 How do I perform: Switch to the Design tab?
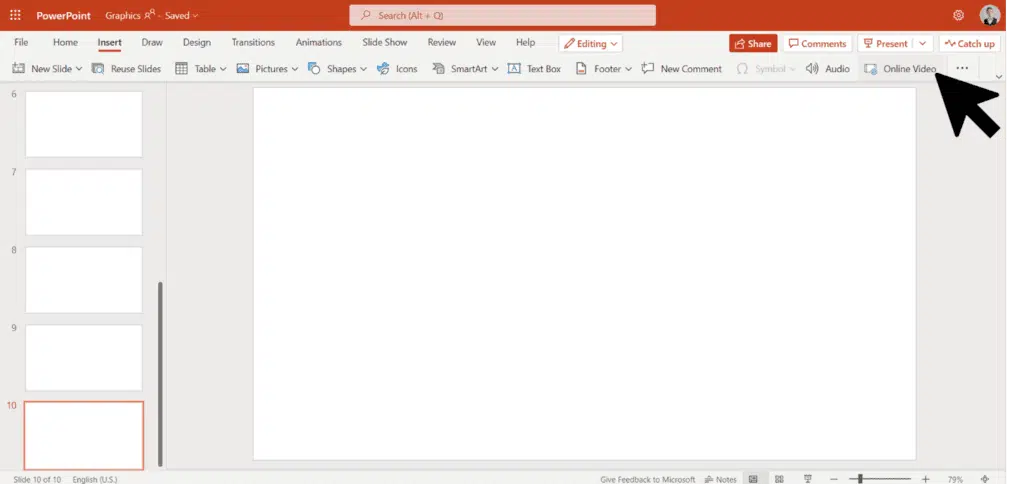[197, 43]
